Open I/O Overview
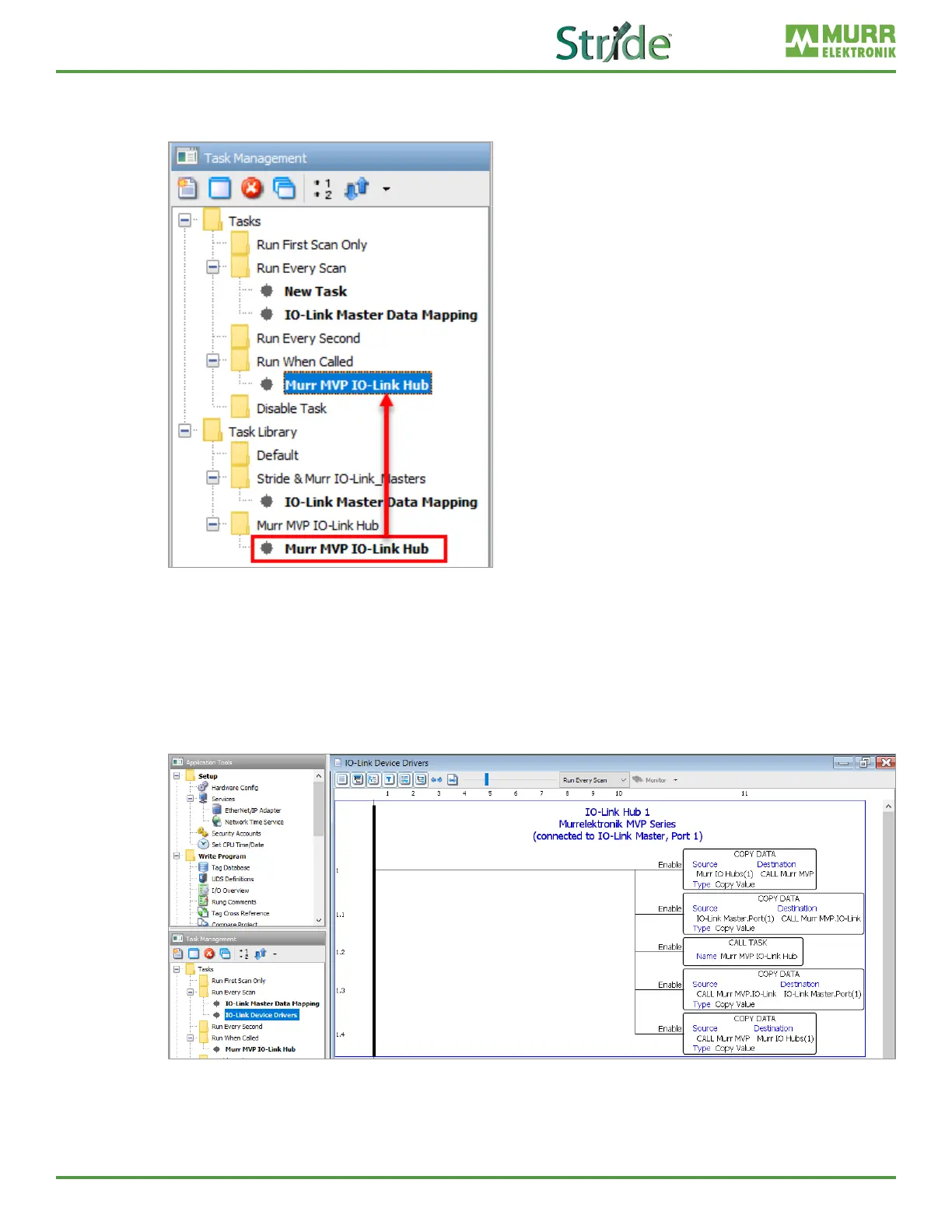Screen dimensions: 952x1232 [230, 891]
